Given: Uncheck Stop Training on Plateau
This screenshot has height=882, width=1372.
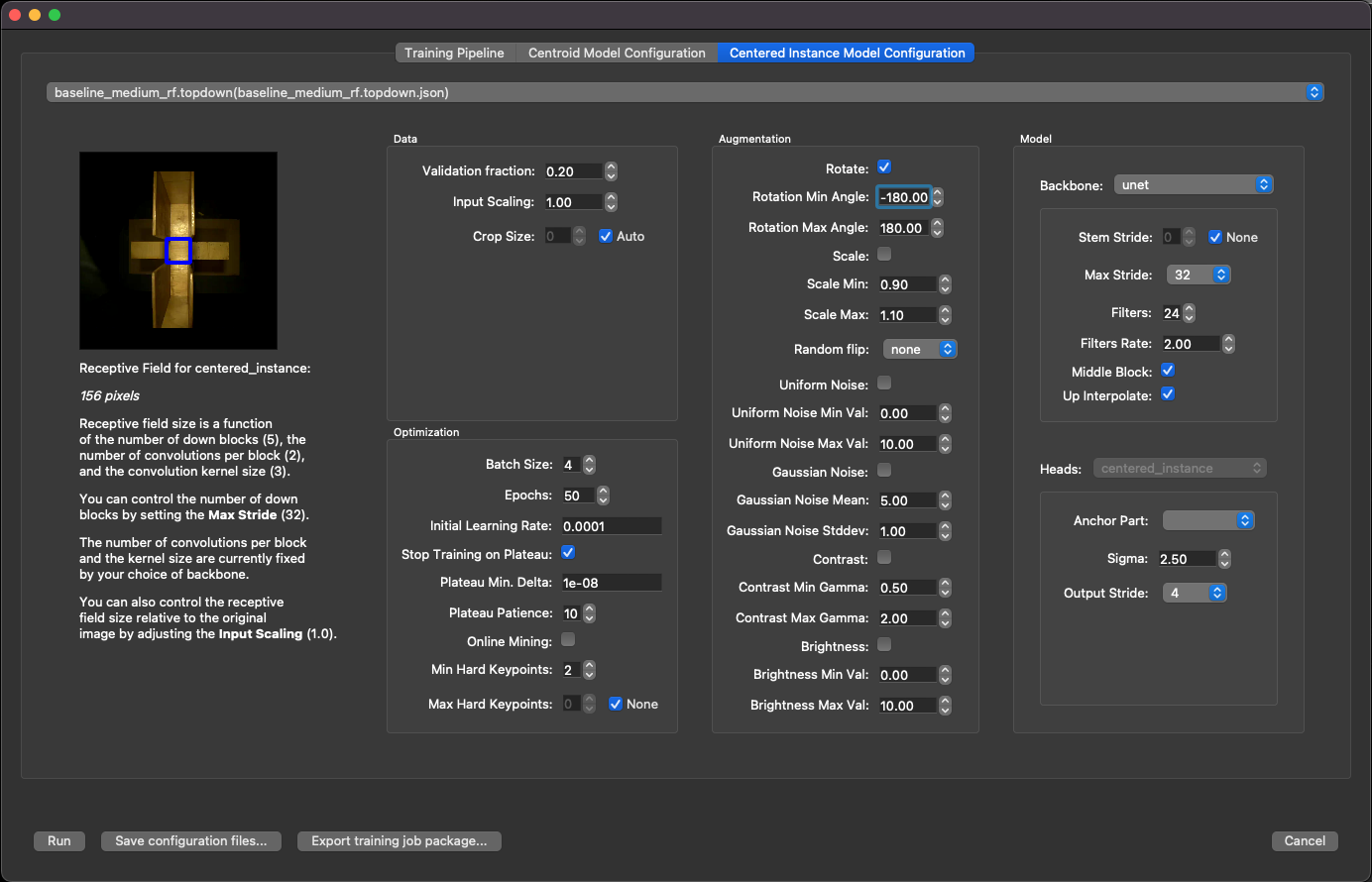Looking at the screenshot, I should (568, 553).
